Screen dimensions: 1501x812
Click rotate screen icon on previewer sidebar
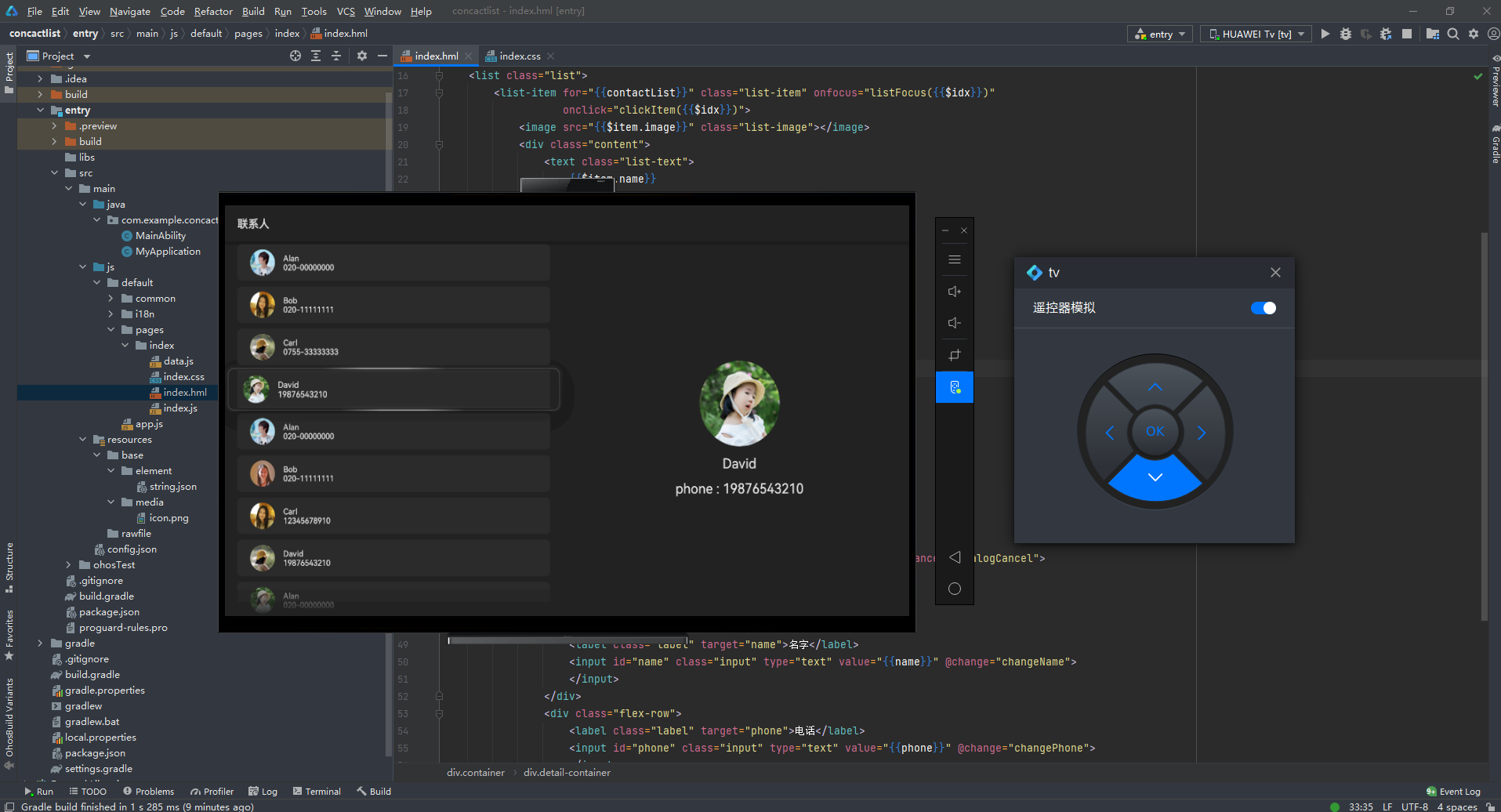(954, 355)
